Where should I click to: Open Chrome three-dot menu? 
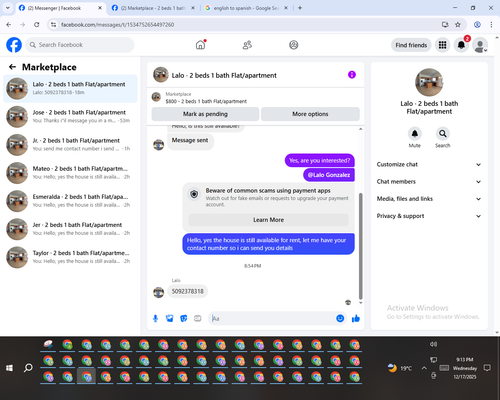pos(491,25)
